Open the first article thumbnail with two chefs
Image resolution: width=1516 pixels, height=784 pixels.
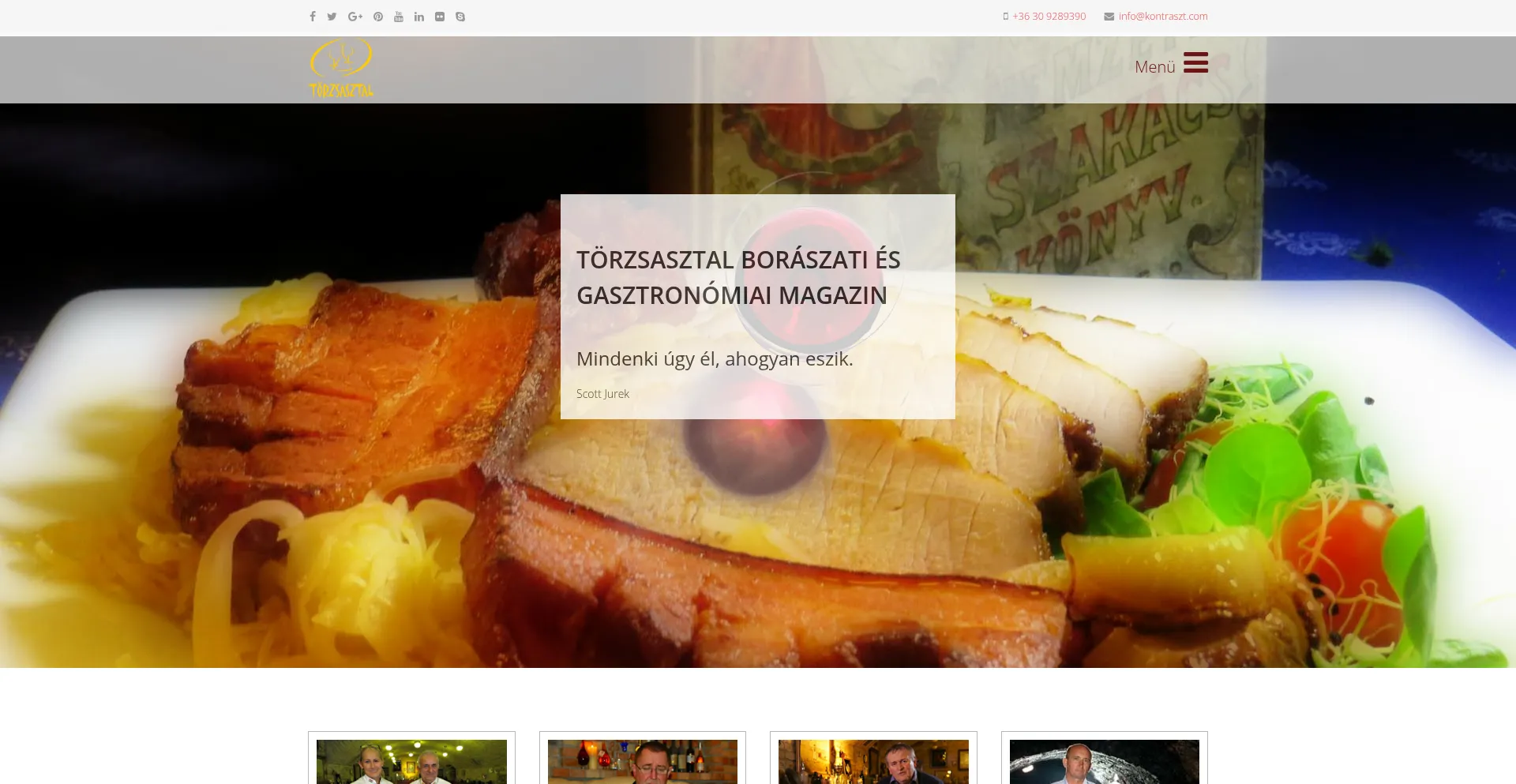pyautogui.click(x=411, y=761)
